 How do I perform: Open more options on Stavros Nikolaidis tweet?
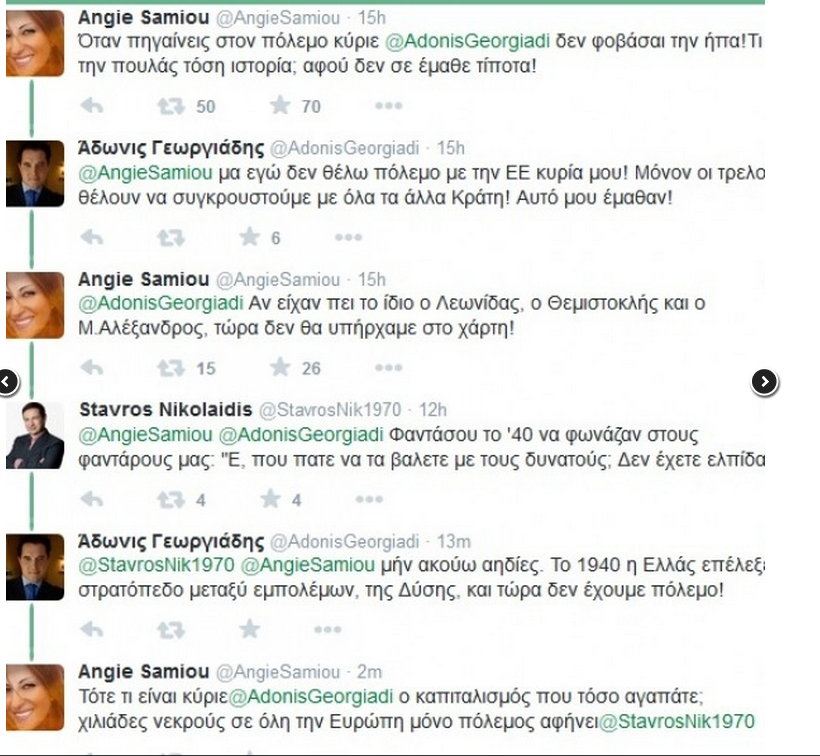coord(369,498)
